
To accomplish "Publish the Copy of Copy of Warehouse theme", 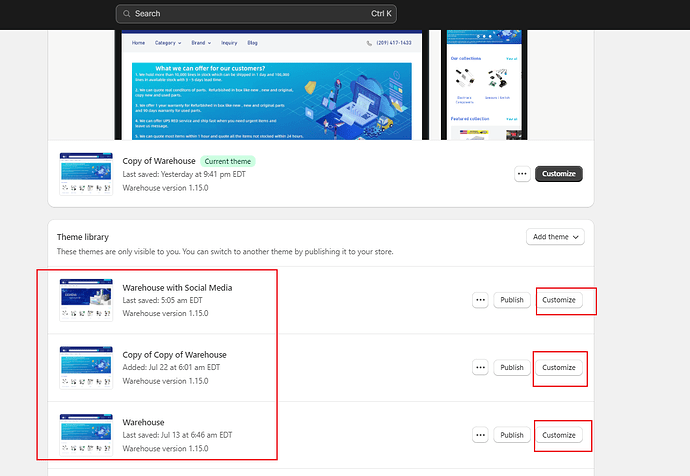I will click(512, 367).
